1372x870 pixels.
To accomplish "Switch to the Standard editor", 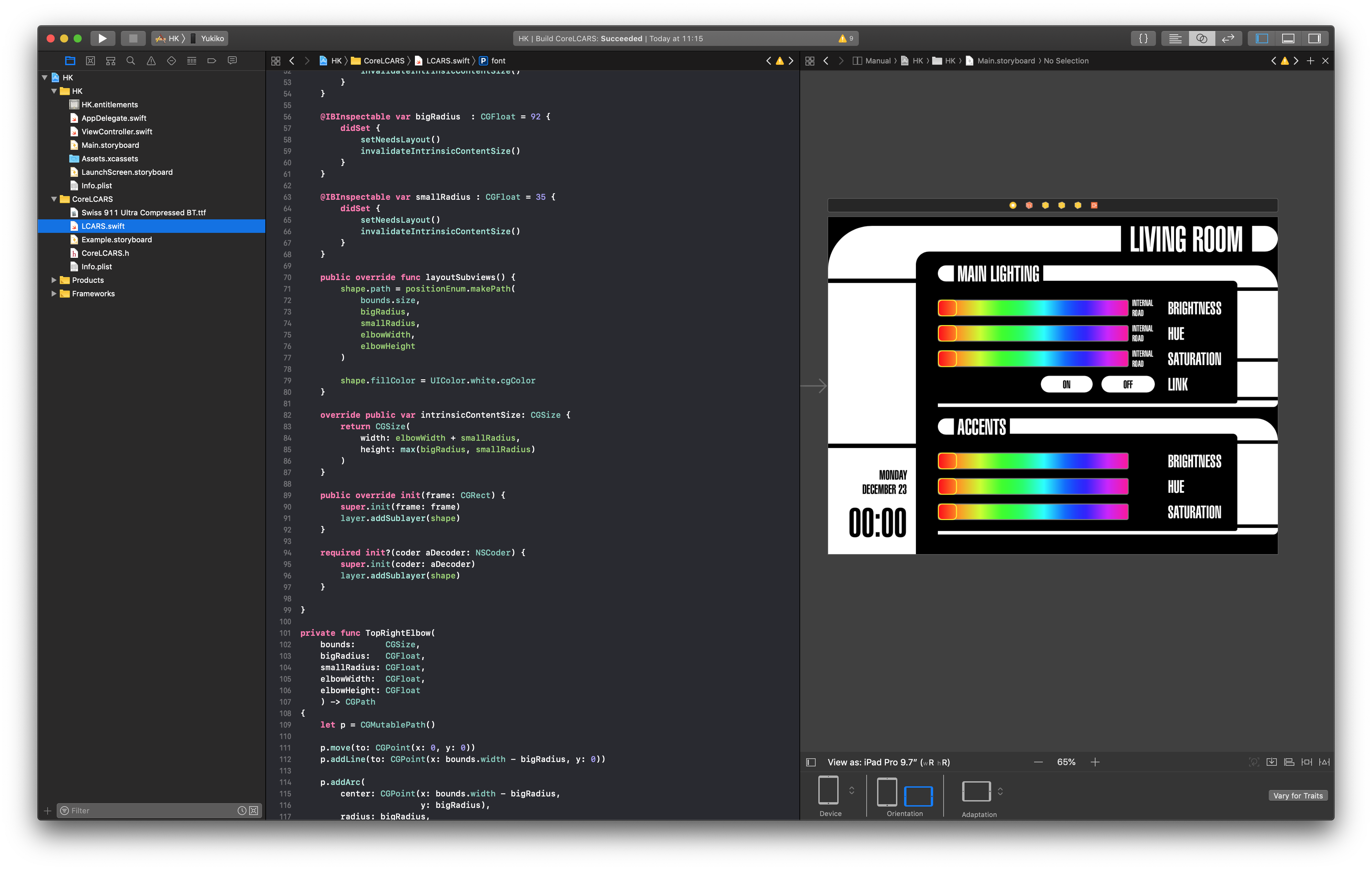I will 1175,38.
